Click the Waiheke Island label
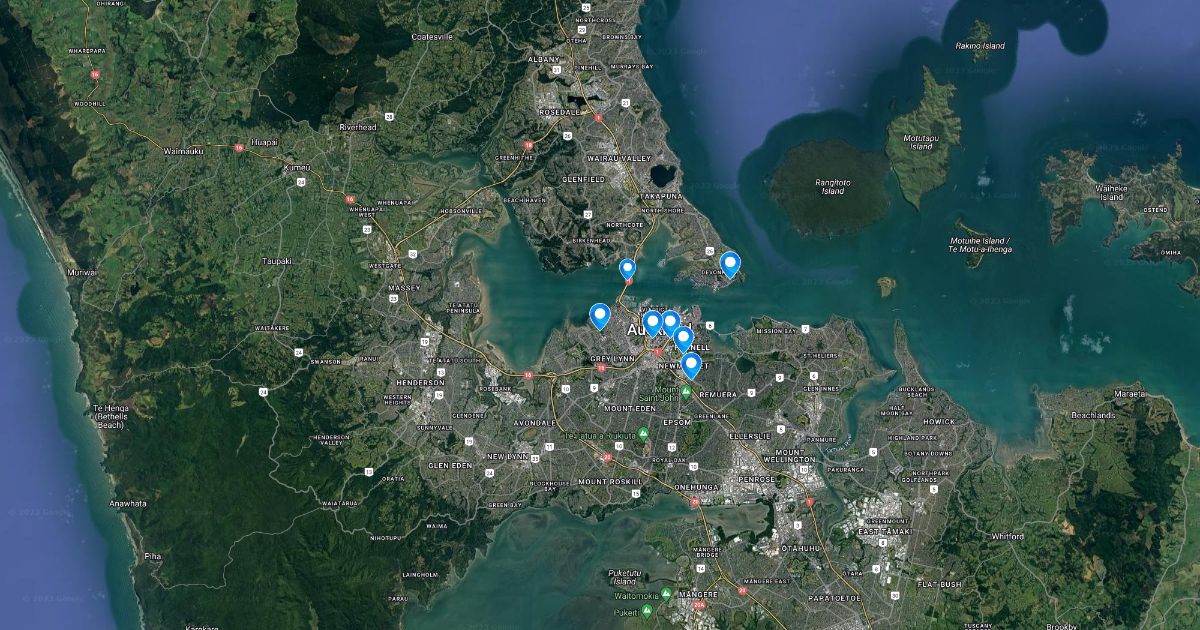Image resolution: width=1200 pixels, height=630 pixels. 1111,193
